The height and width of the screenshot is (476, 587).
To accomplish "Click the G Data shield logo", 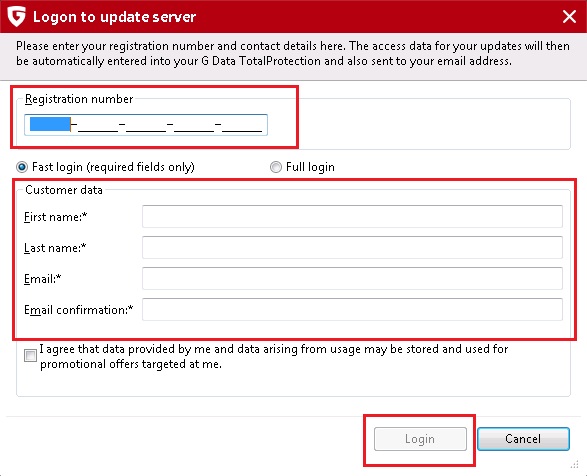I will pos(17,16).
